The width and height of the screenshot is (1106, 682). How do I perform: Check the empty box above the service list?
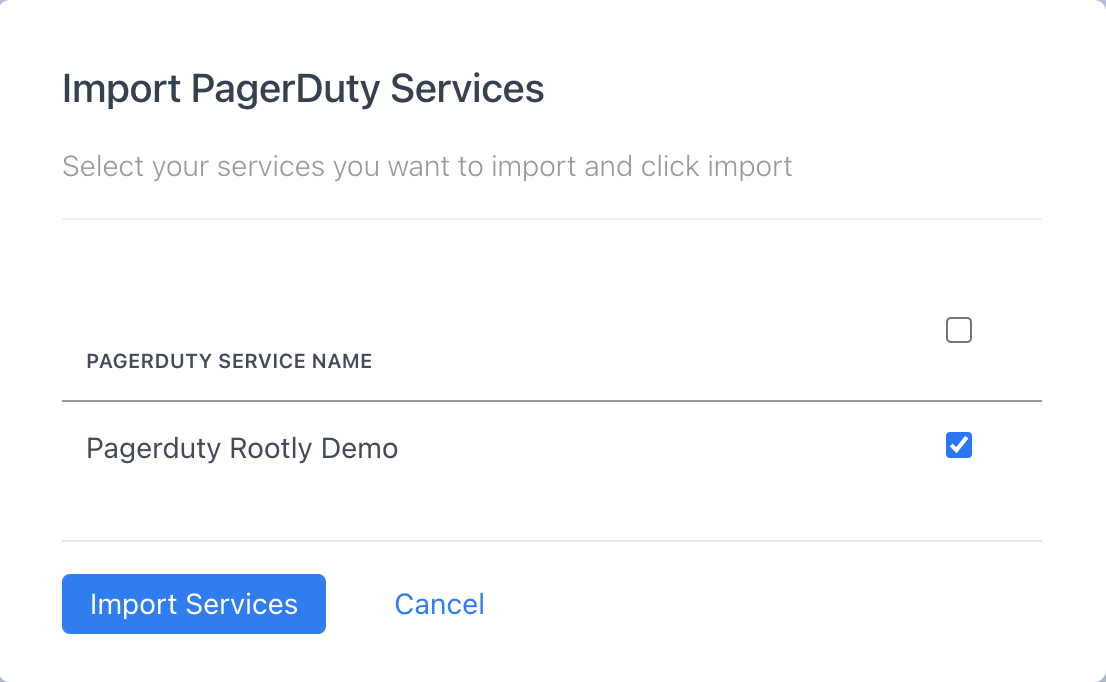point(959,329)
